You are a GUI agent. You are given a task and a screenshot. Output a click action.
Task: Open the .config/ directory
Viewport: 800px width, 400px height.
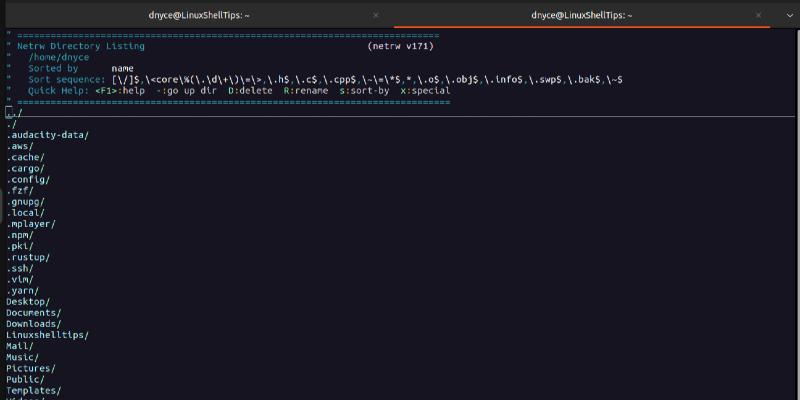pos(27,179)
